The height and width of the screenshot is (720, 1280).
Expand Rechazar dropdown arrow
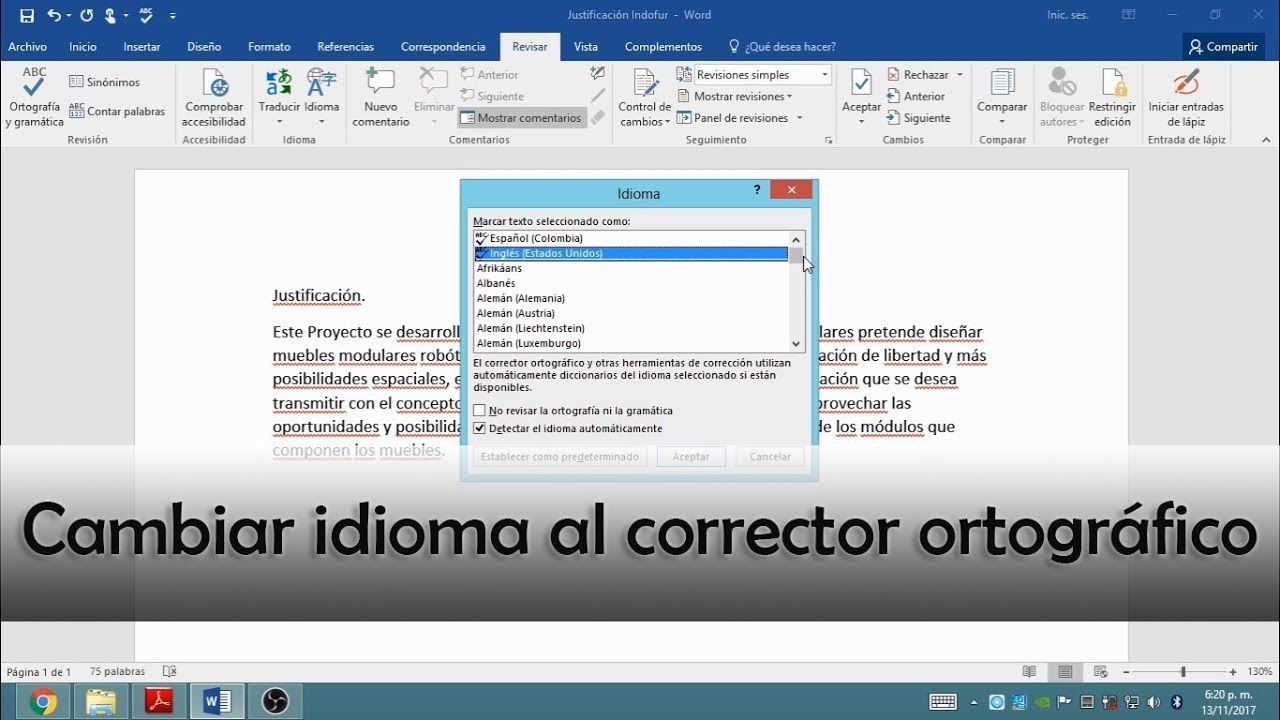[959, 75]
